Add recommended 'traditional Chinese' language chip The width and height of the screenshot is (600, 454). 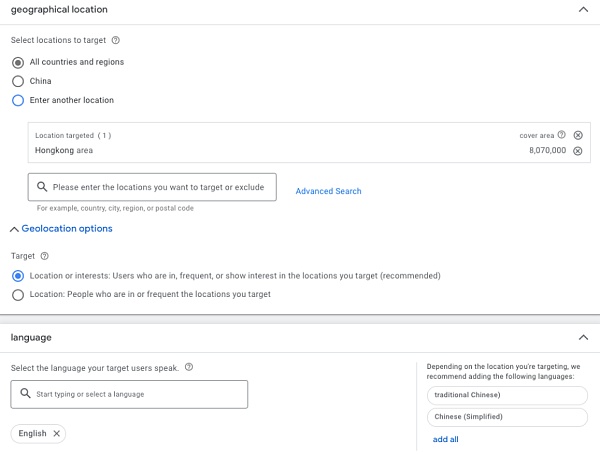(505, 395)
